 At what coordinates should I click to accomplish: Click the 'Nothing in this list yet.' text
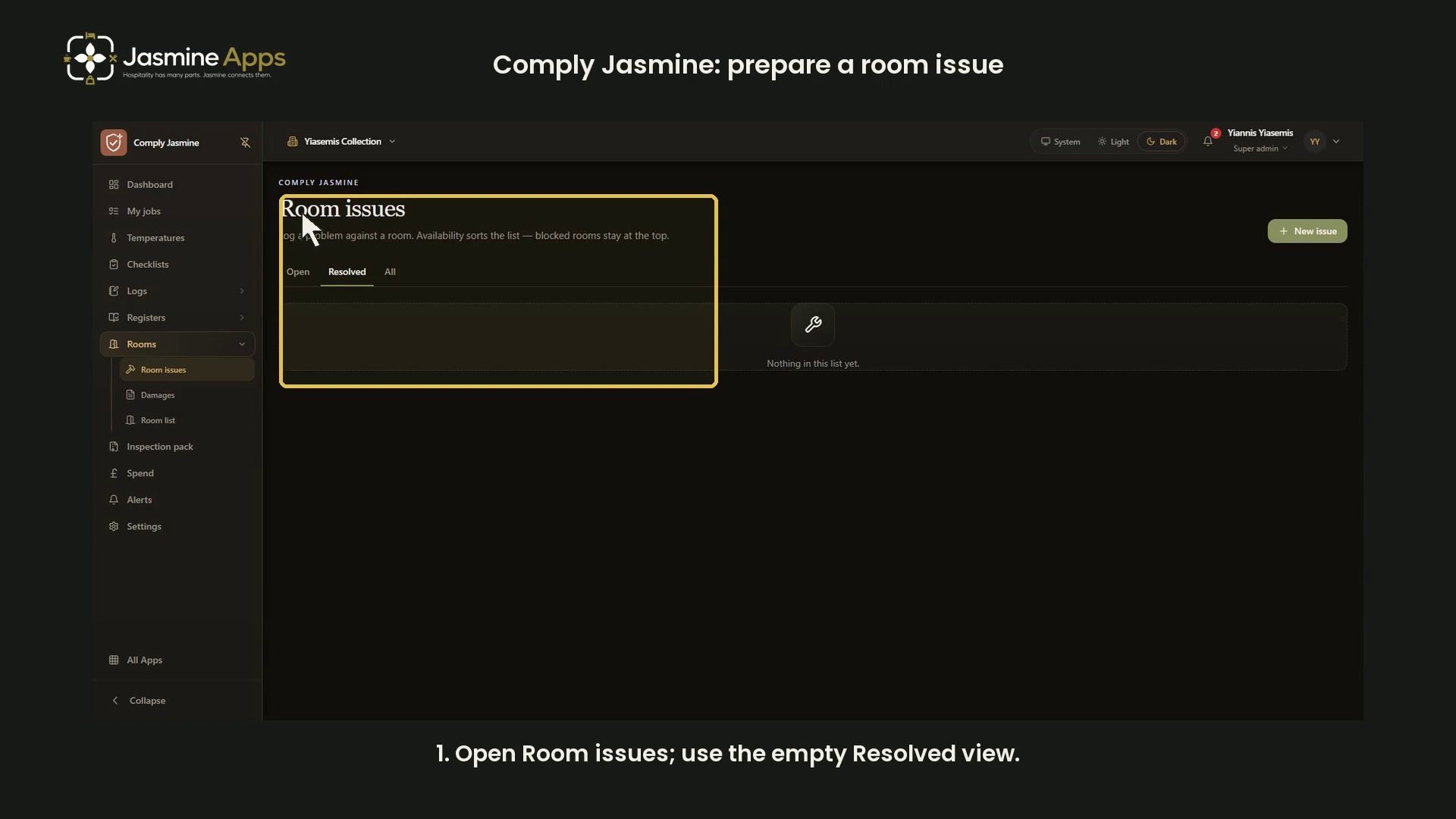(x=813, y=364)
